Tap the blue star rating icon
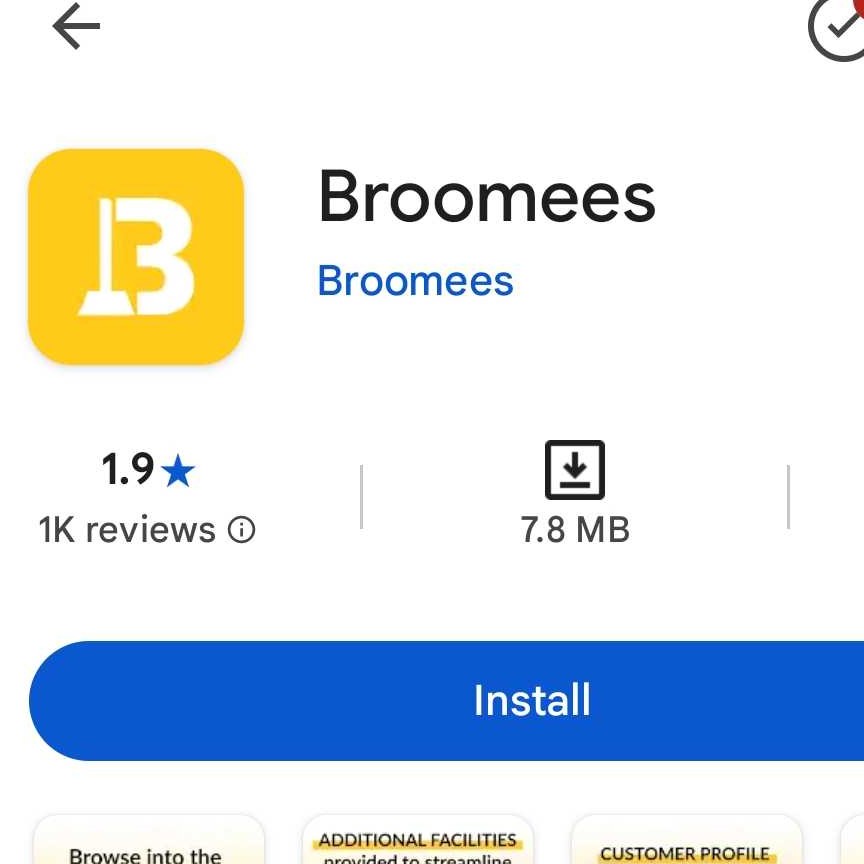The height and width of the screenshot is (864, 864). pyautogui.click(x=178, y=470)
